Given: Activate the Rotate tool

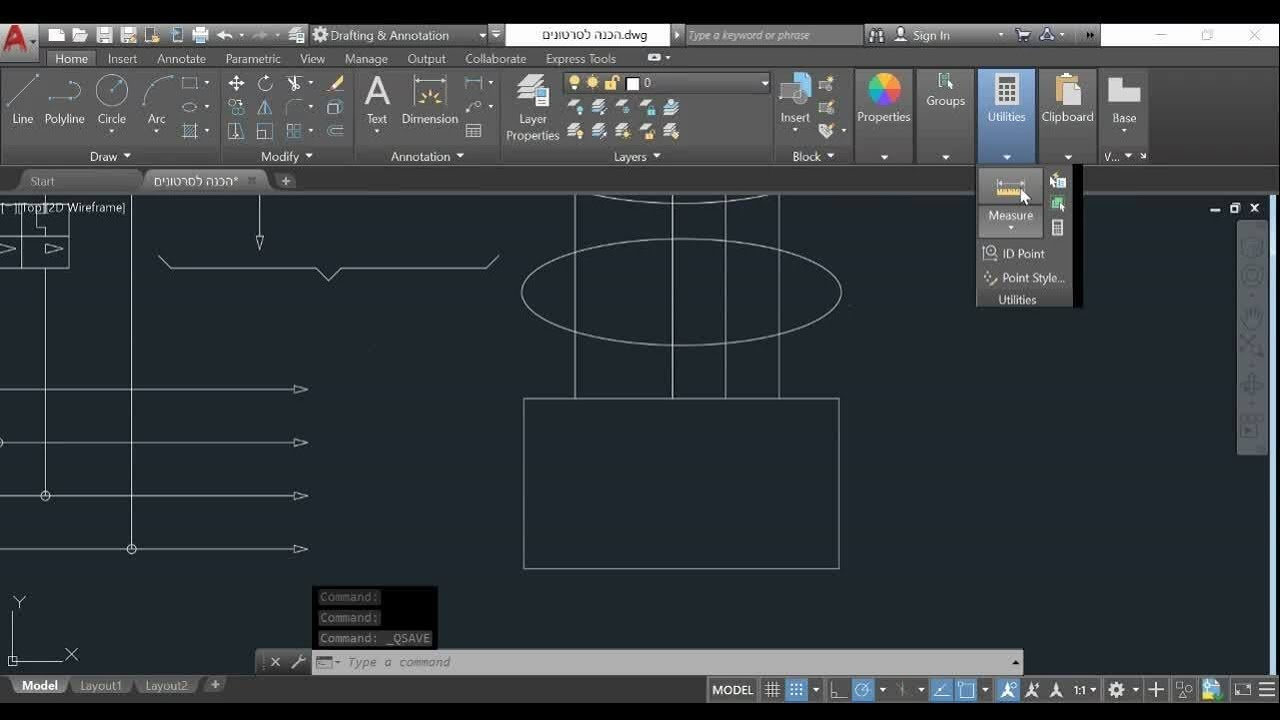Looking at the screenshot, I should [265, 83].
